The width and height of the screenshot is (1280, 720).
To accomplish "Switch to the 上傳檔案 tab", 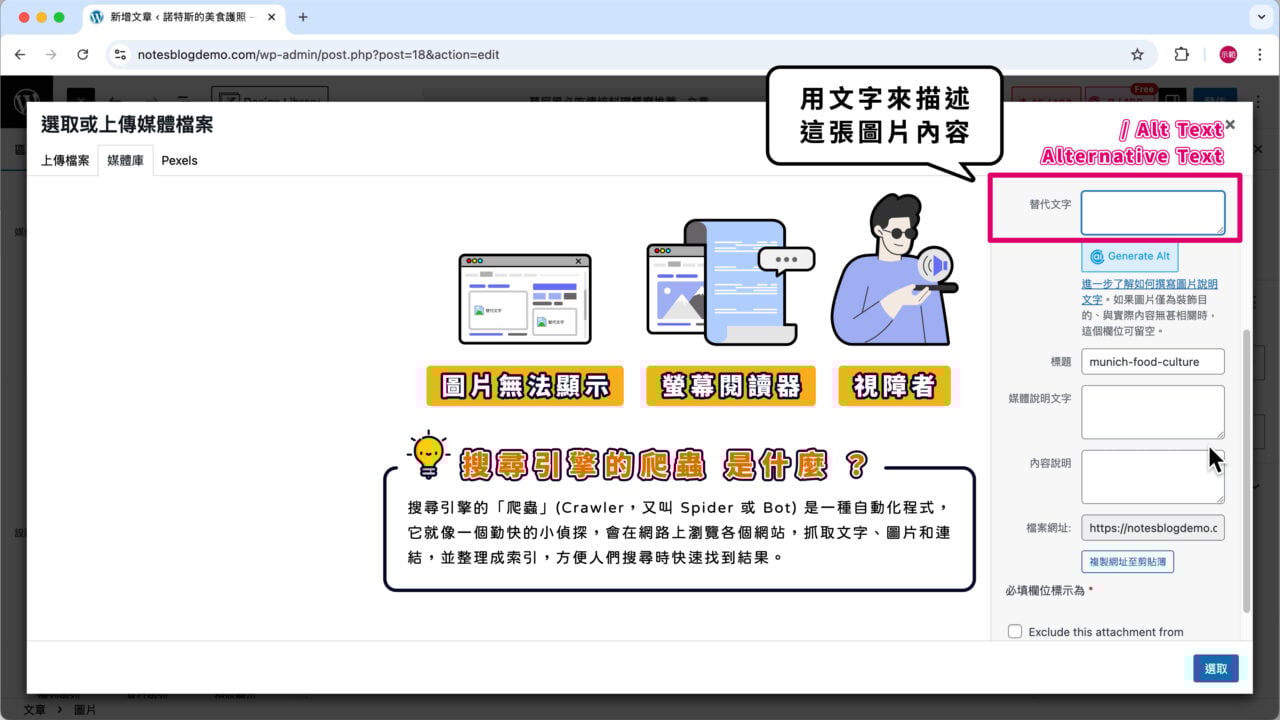I will point(63,160).
